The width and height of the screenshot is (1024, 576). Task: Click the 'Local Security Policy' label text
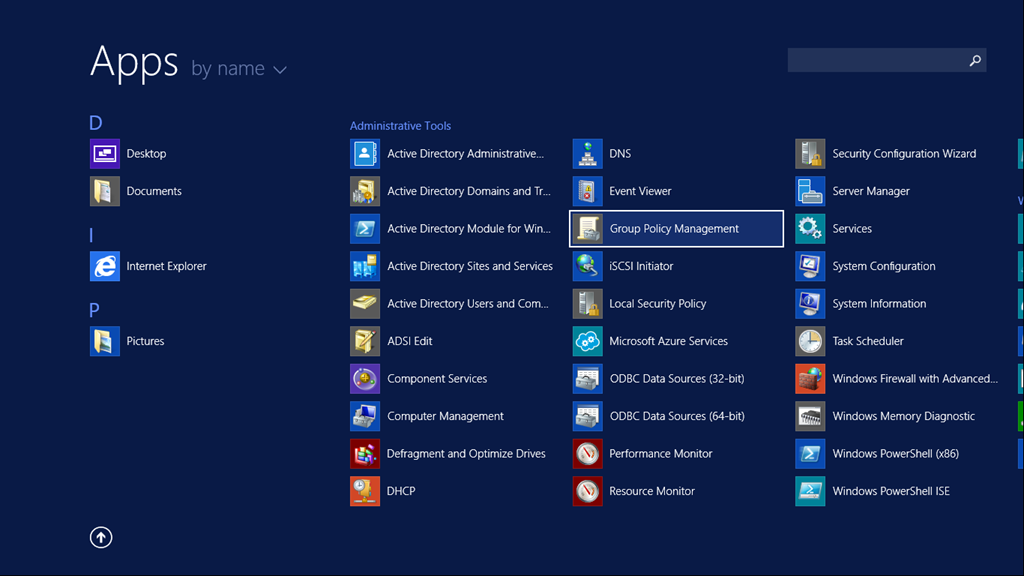pyautogui.click(x=658, y=304)
